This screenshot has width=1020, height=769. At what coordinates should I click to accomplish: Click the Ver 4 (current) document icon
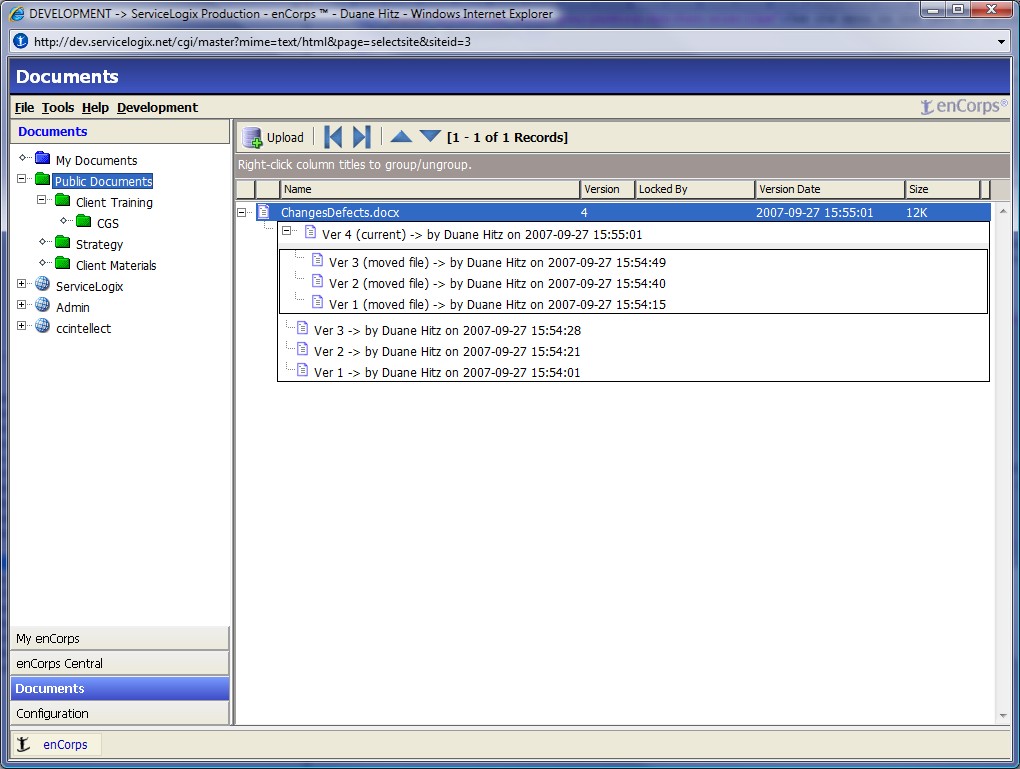[x=310, y=233]
